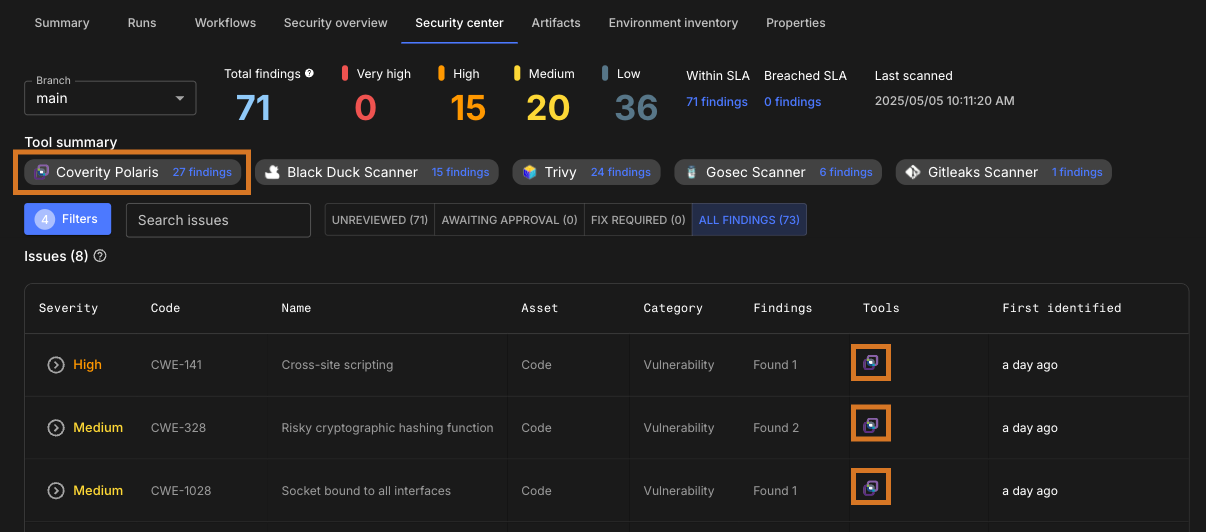Open the 0 findings Breached SLA link
Screen dimensions: 1206x532
(x=793, y=101)
